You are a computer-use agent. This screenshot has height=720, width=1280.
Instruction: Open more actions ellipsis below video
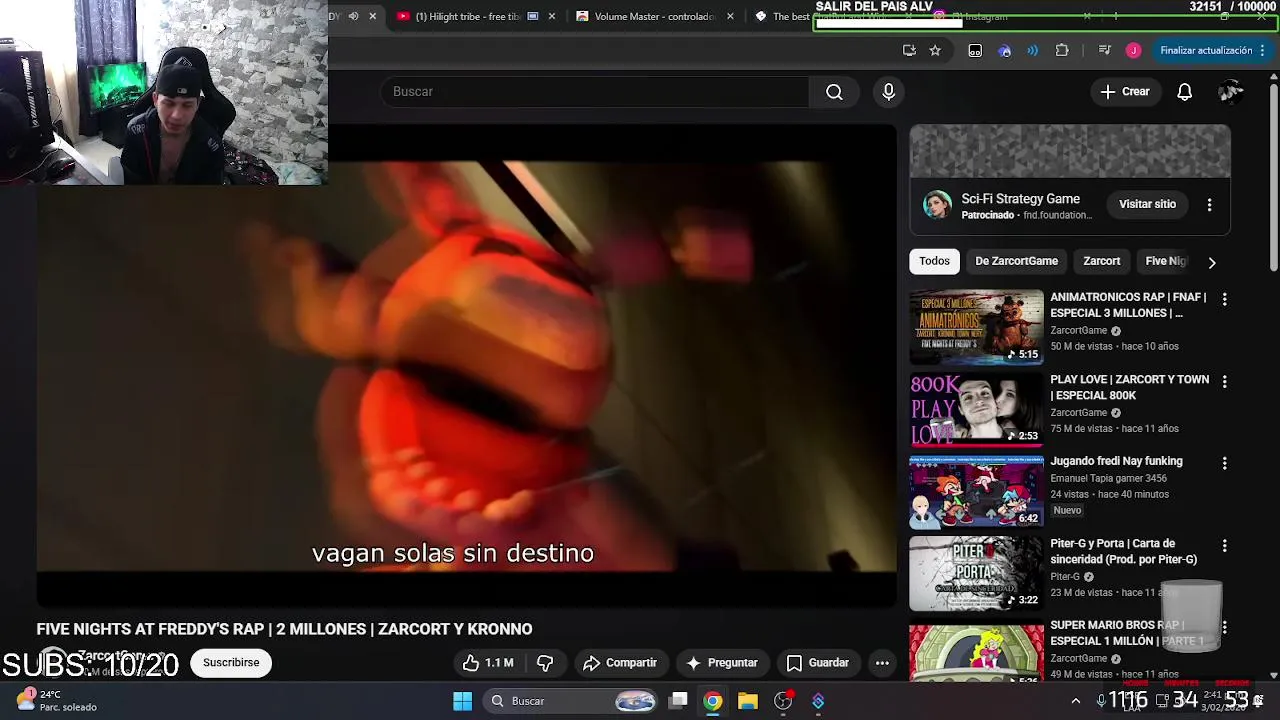(882, 663)
